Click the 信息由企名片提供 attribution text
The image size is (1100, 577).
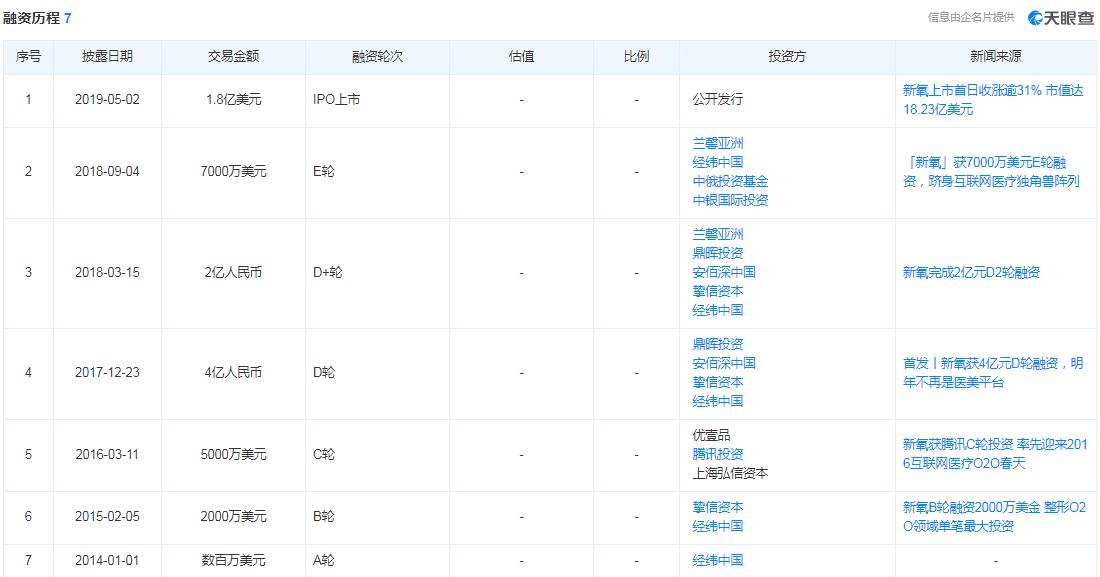[971, 18]
